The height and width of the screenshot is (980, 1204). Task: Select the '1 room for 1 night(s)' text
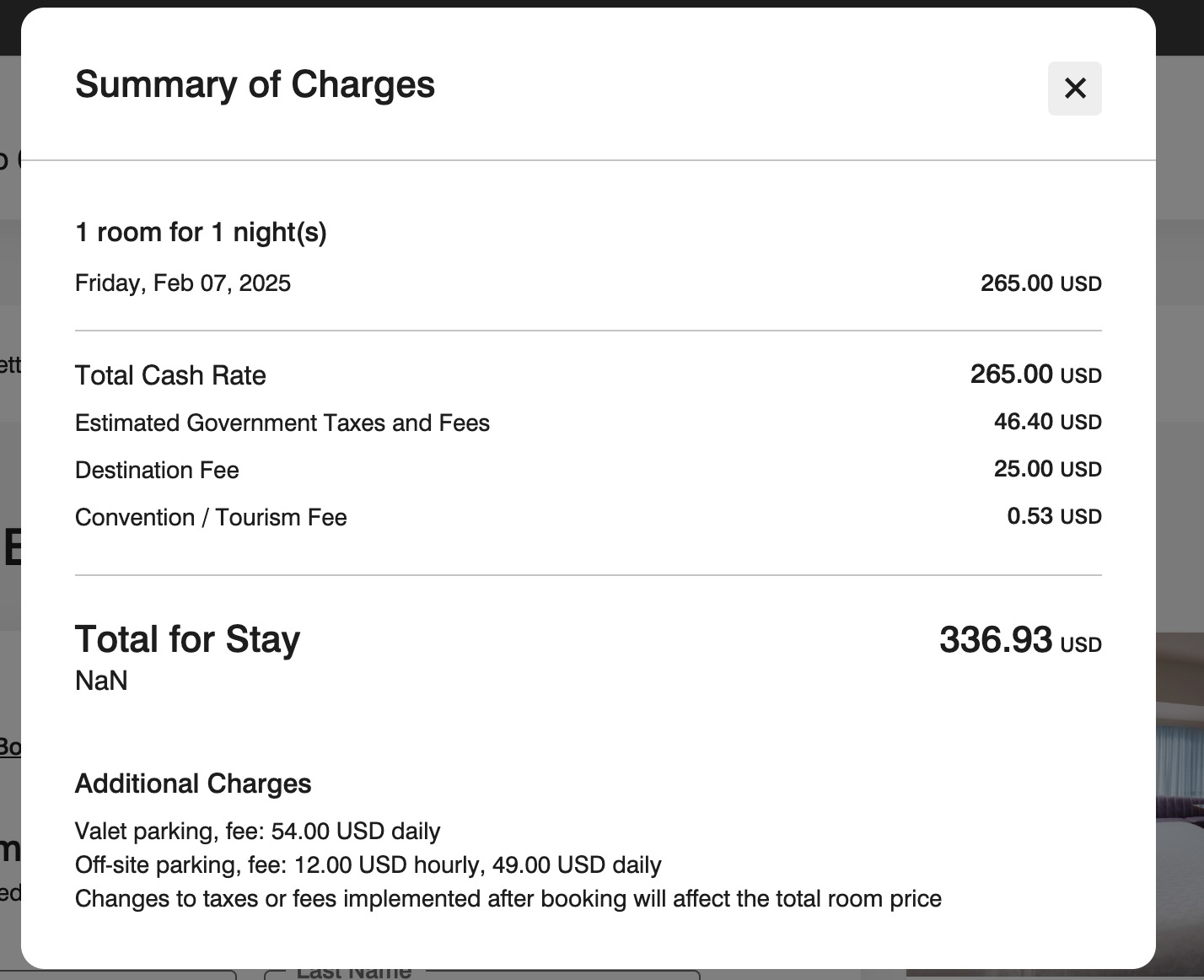(x=201, y=232)
